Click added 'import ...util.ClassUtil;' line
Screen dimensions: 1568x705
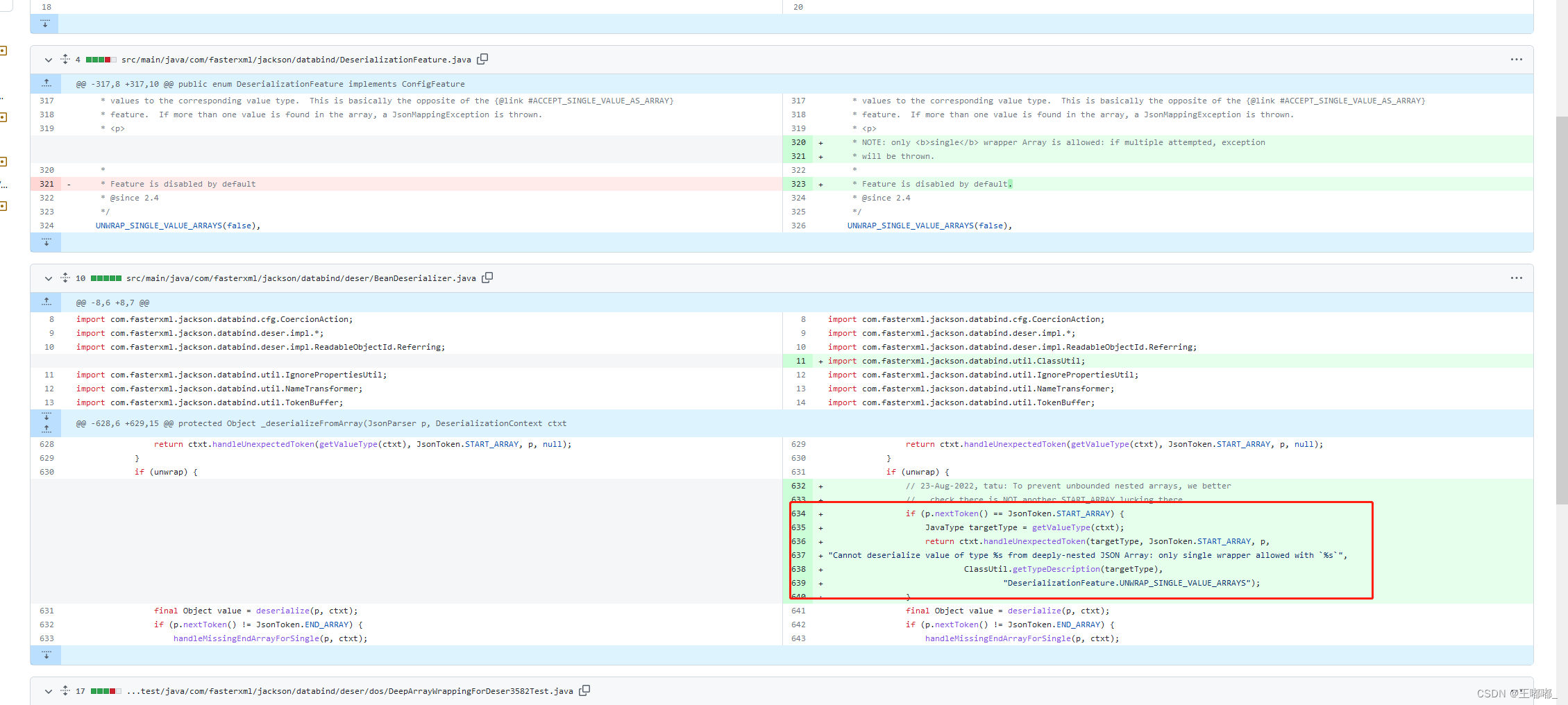[x=956, y=362]
